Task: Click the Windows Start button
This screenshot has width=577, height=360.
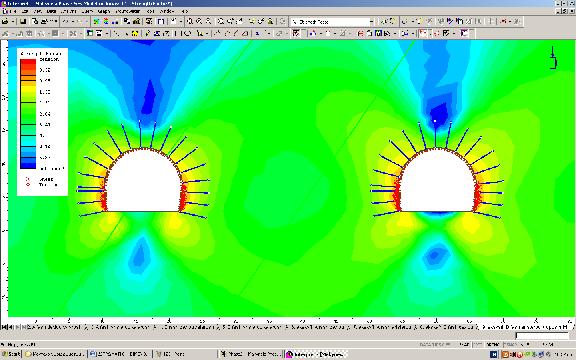Action: point(11,354)
